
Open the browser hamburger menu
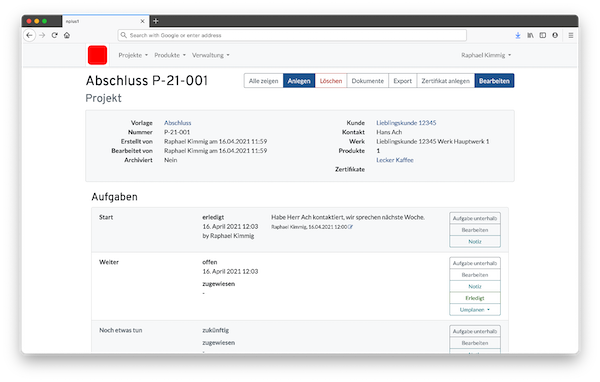click(x=571, y=35)
